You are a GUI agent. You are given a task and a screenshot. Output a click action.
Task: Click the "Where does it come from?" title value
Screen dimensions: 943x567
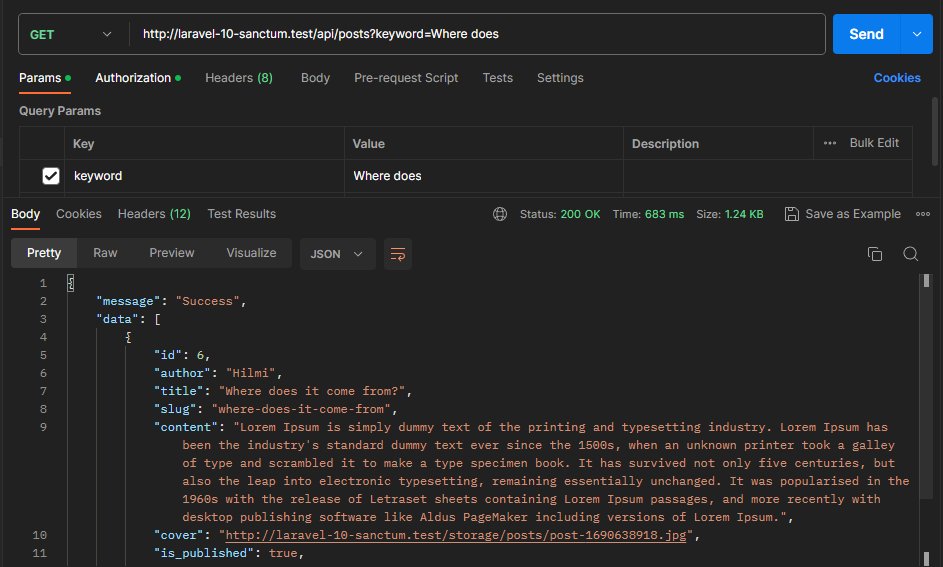point(312,391)
